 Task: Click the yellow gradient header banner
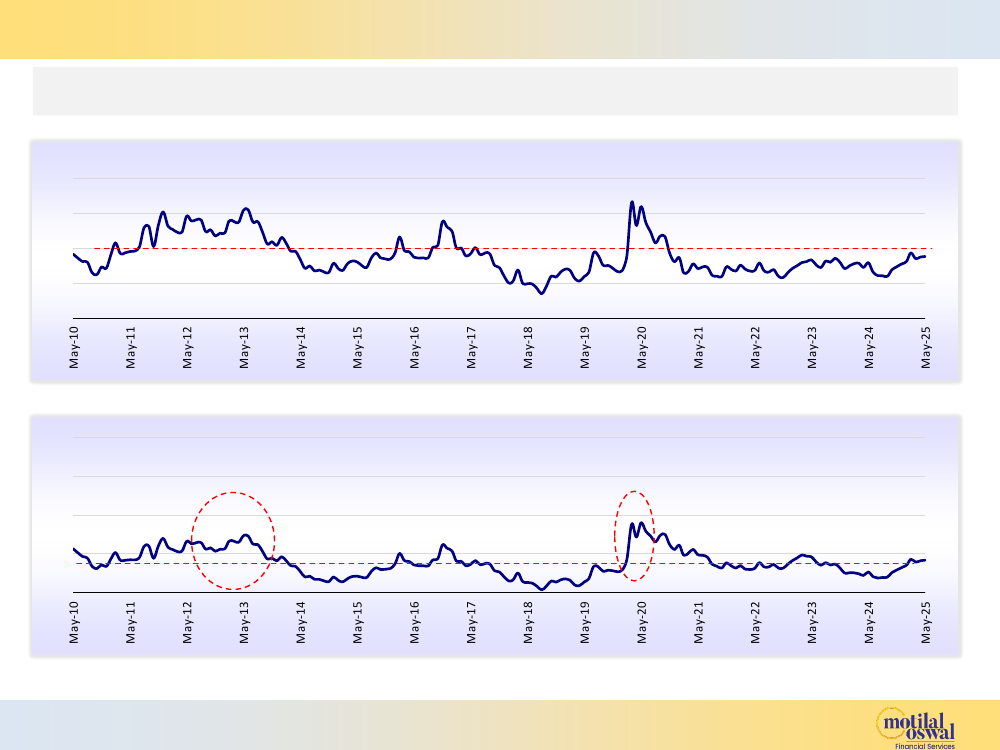click(500, 29)
